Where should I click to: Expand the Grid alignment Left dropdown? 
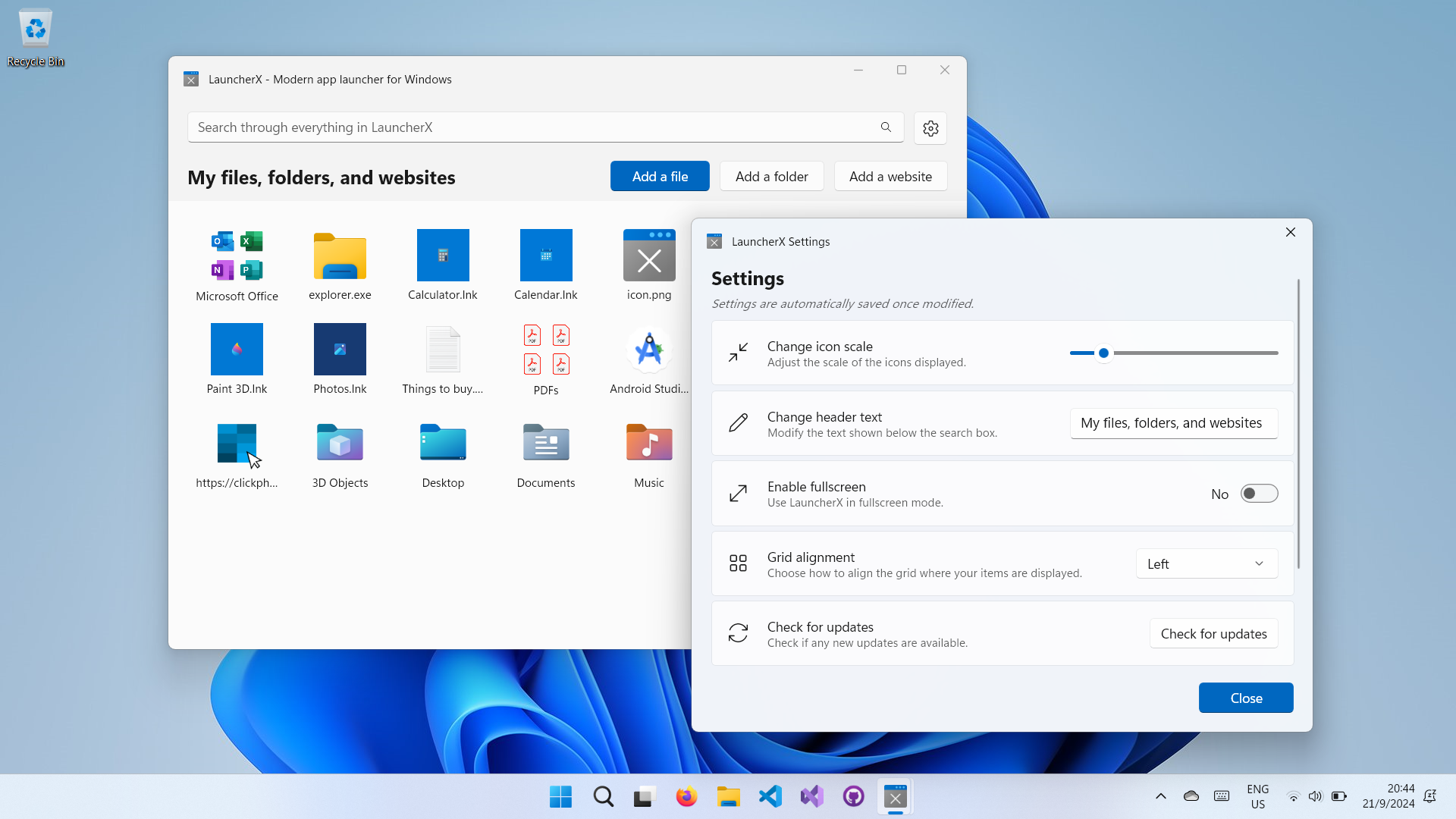pyautogui.click(x=1207, y=563)
